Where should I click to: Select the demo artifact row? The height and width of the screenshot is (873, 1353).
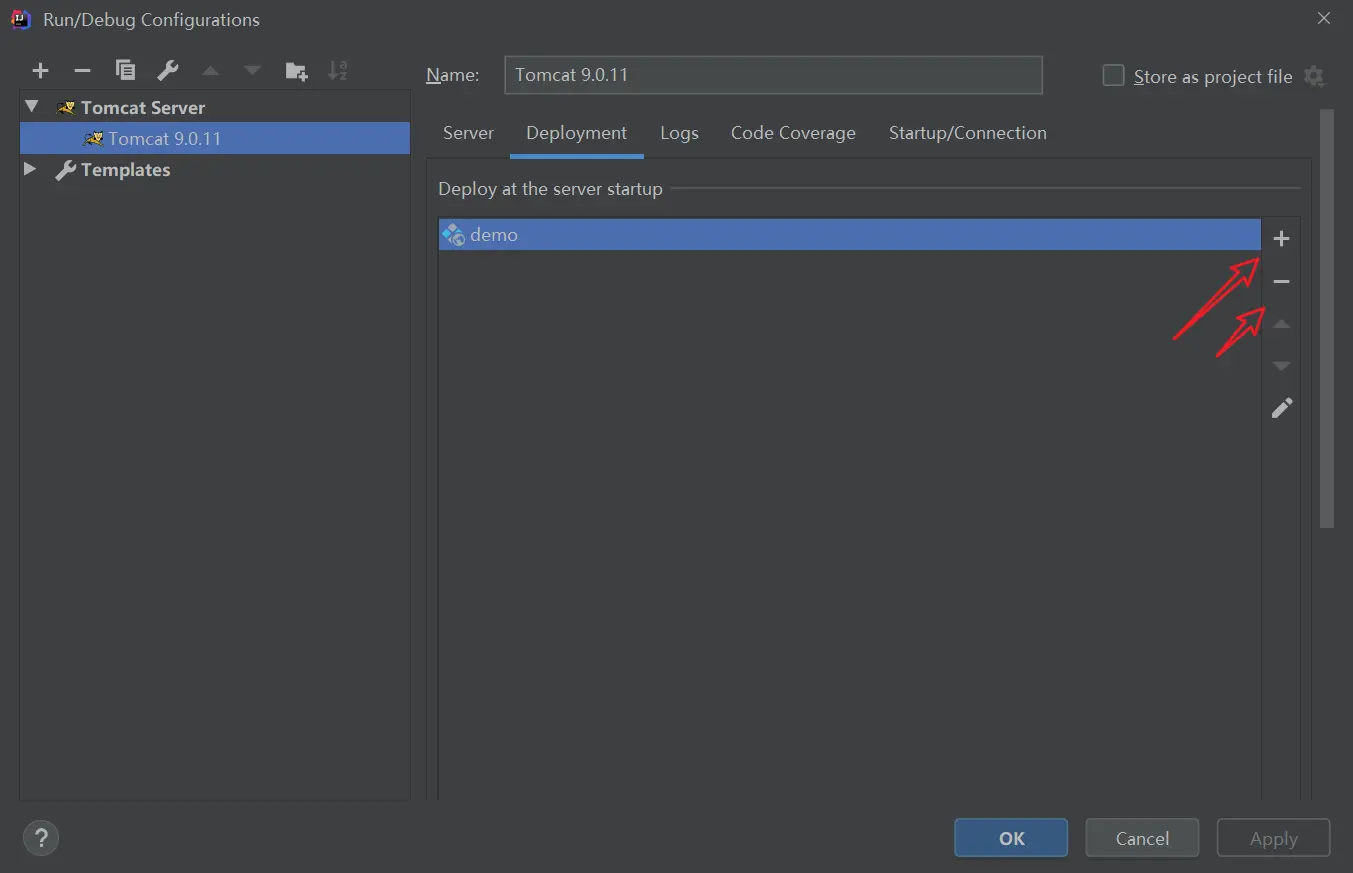coord(849,235)
